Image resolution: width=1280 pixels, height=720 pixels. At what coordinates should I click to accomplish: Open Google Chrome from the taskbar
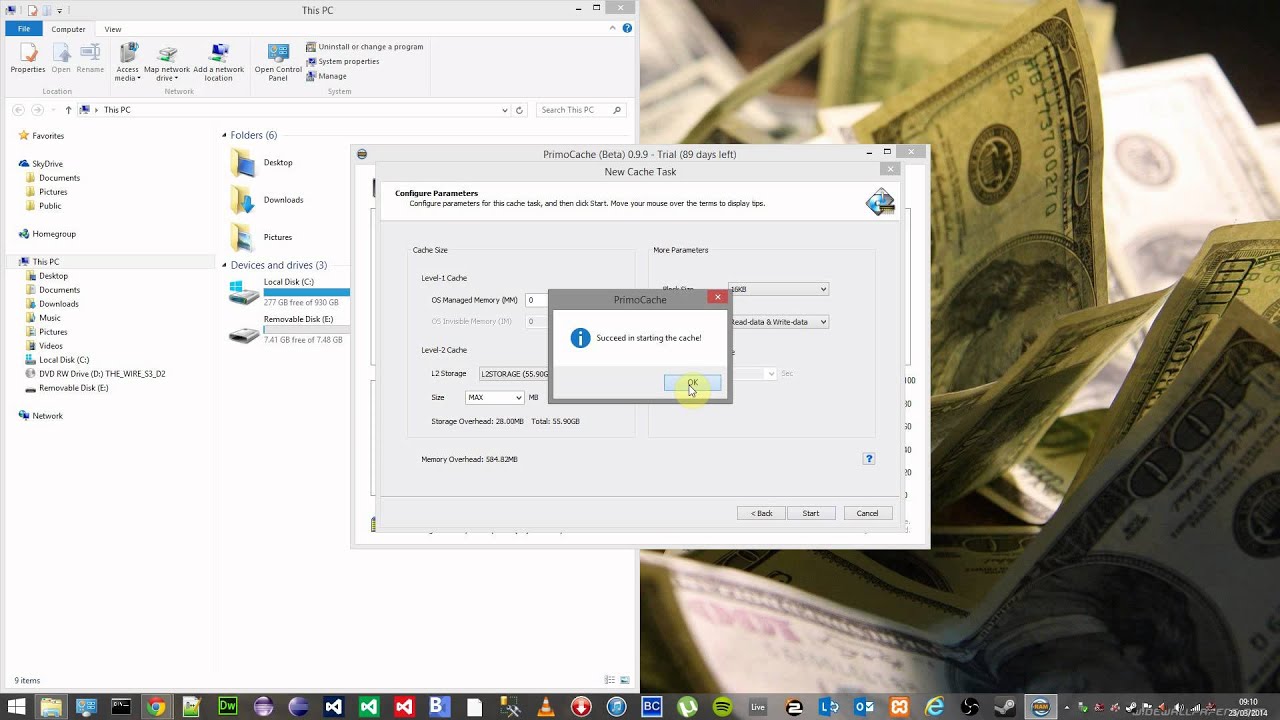[156, 707]
